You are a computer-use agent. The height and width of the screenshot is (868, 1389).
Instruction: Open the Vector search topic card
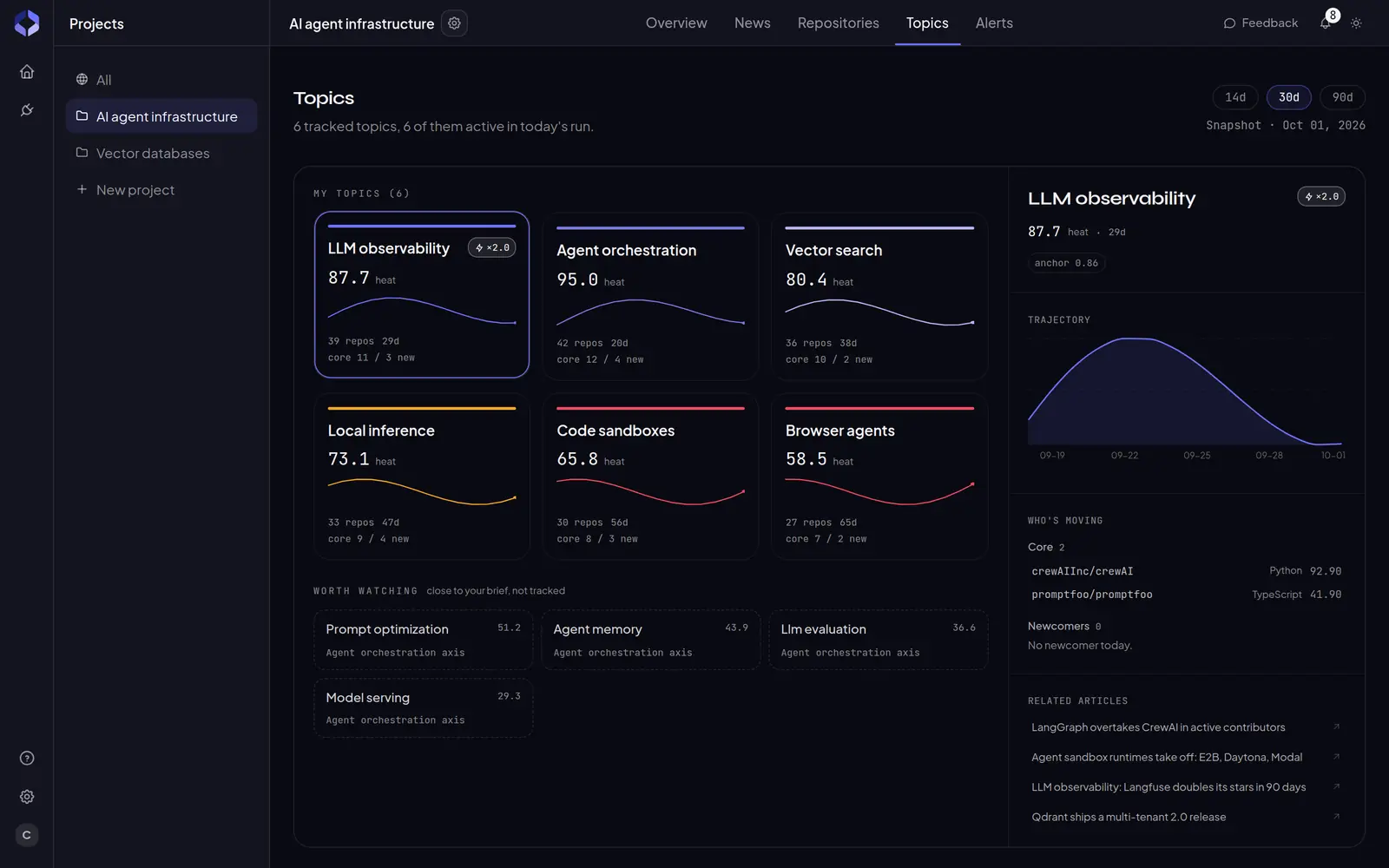click(879, 296)
